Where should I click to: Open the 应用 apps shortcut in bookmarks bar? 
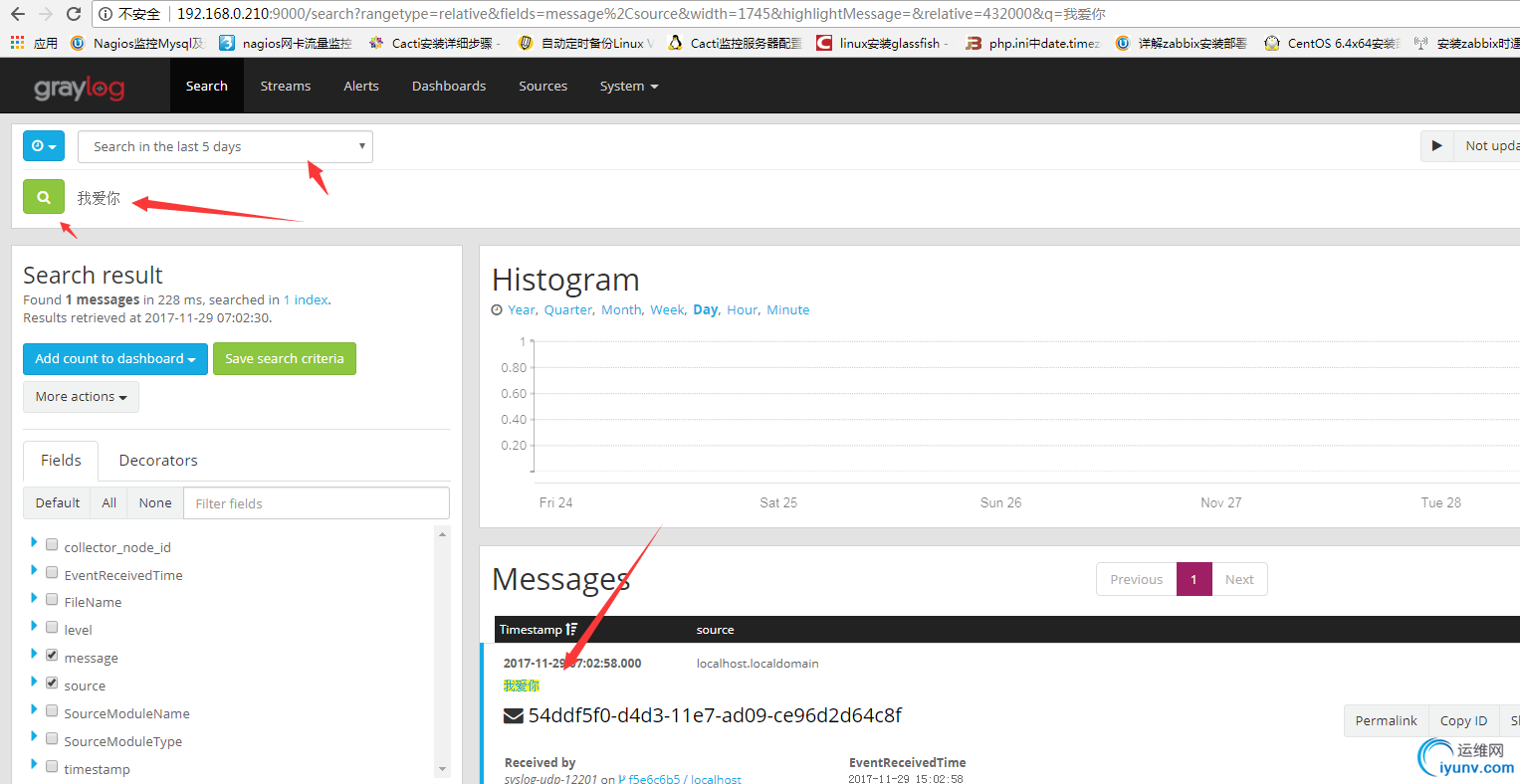35,43
